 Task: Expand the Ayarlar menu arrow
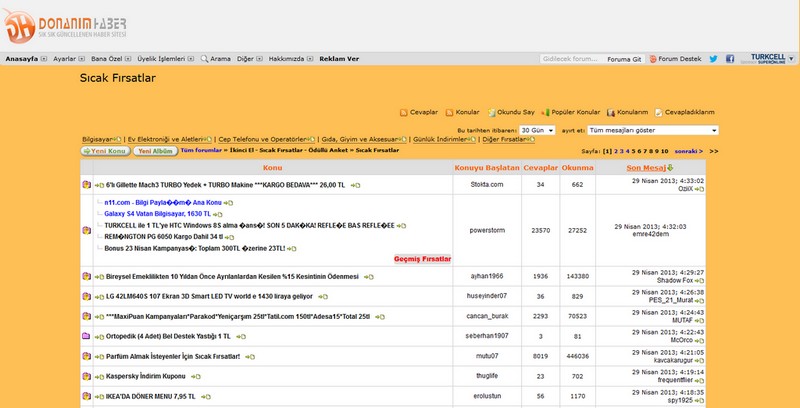tap(82, 59)
